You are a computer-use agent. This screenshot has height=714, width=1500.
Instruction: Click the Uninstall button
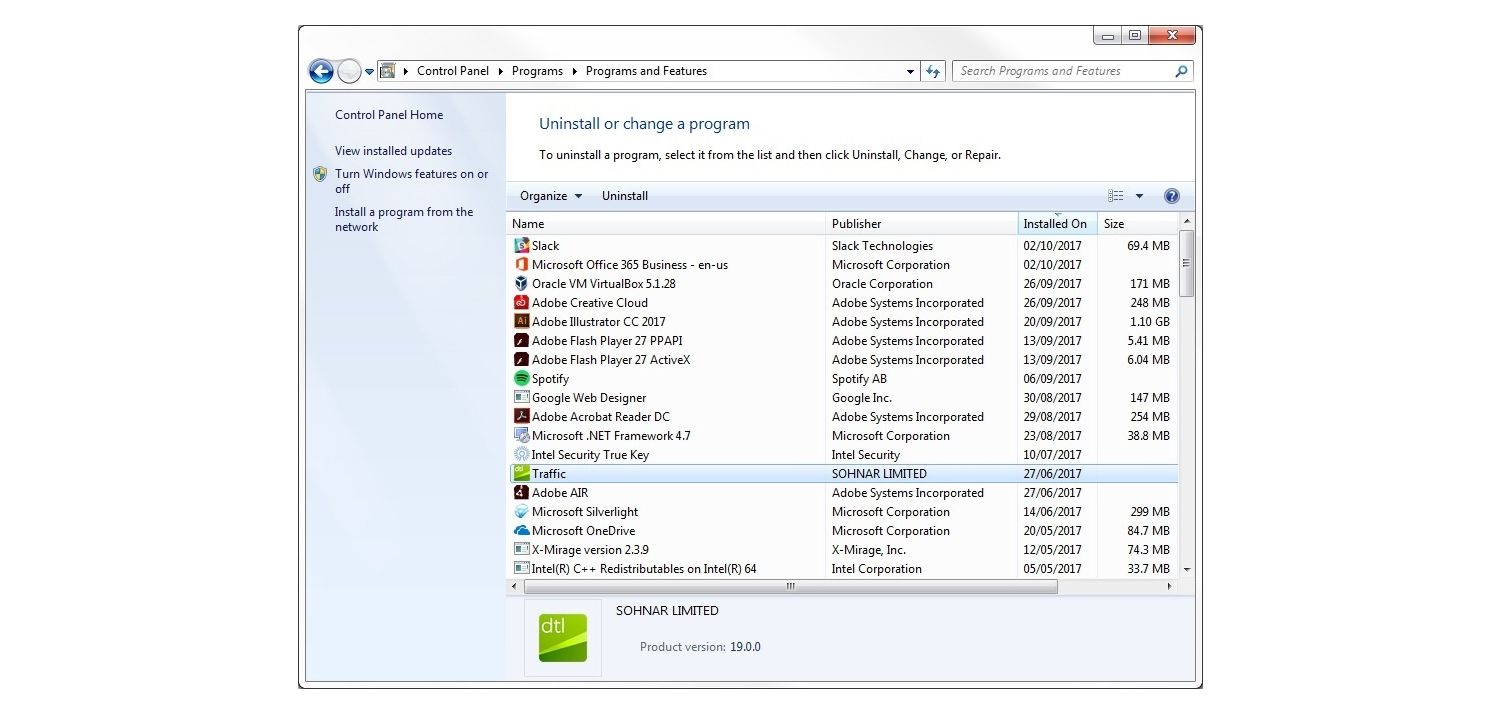(624, 195)
